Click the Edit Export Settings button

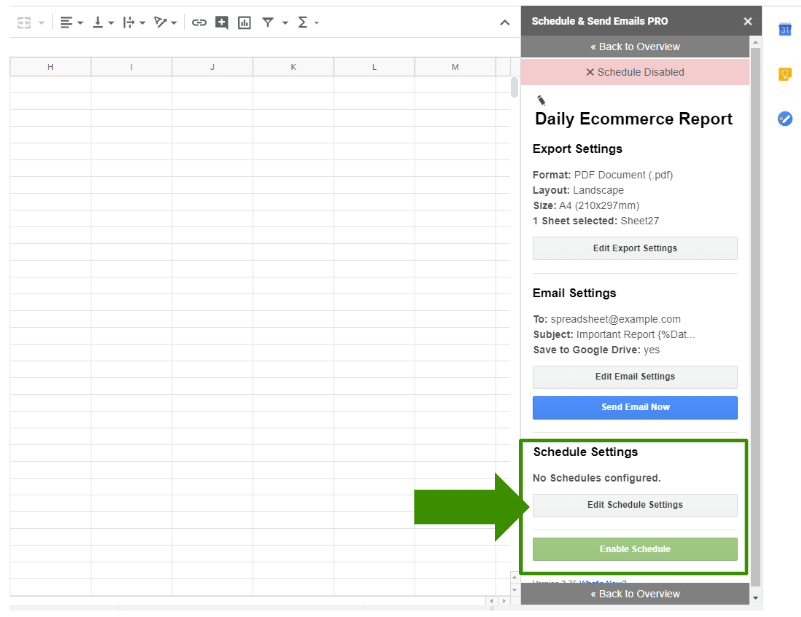635,248
